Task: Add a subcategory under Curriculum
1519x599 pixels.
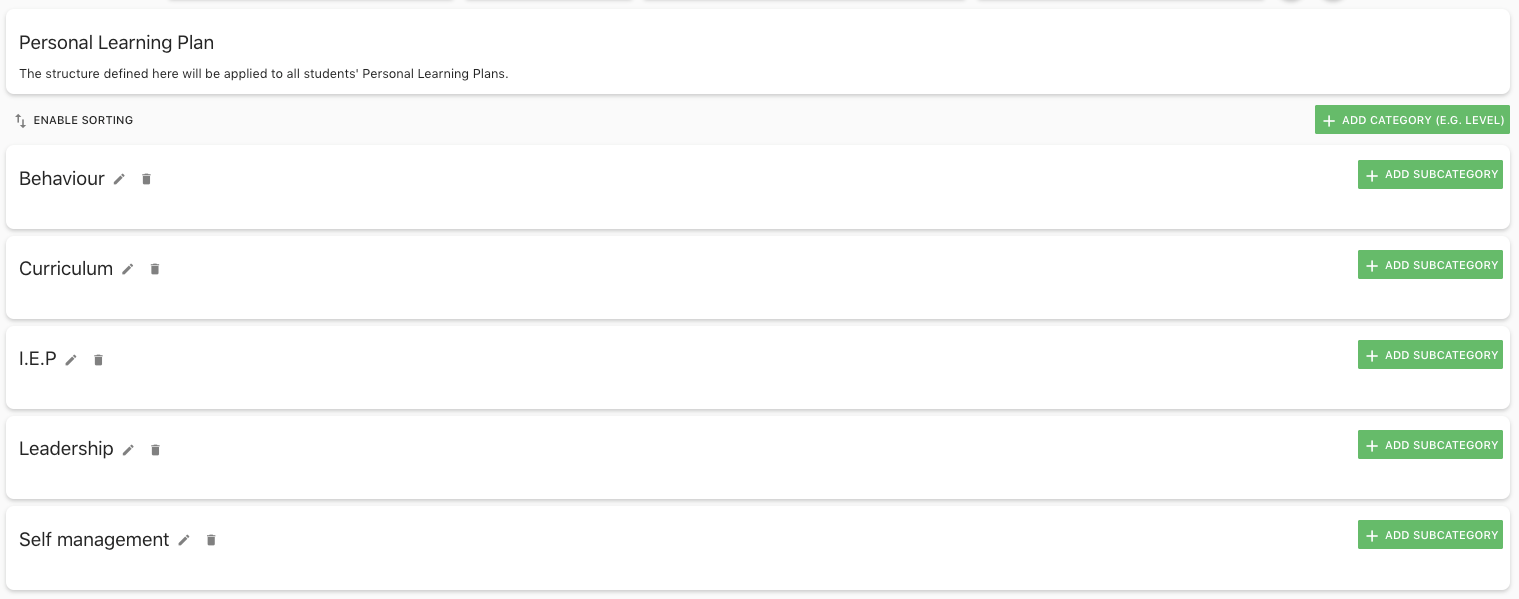Action: pyautogui.click(x=1430, y=265)
